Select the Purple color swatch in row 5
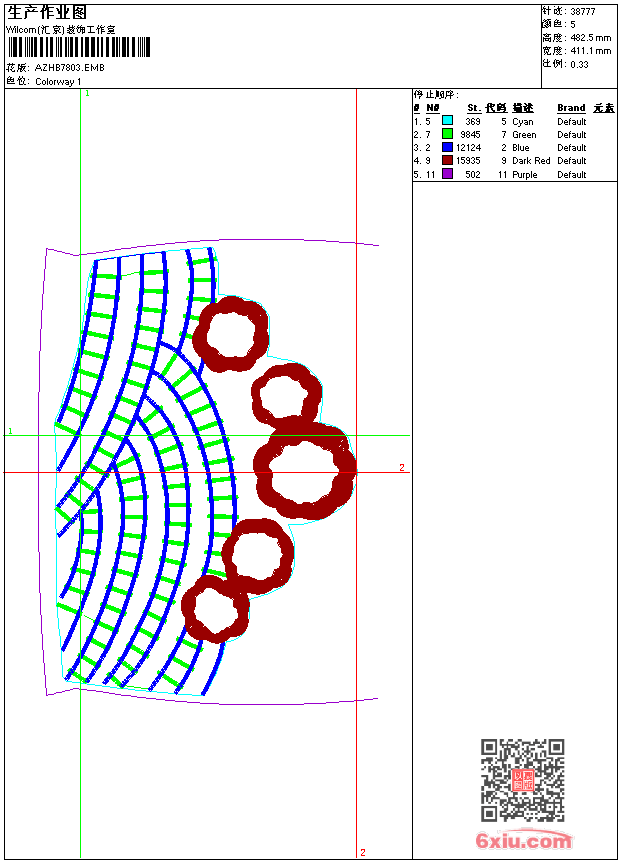The height and width of the screenshot is (860, 620). tap(447, 174)
